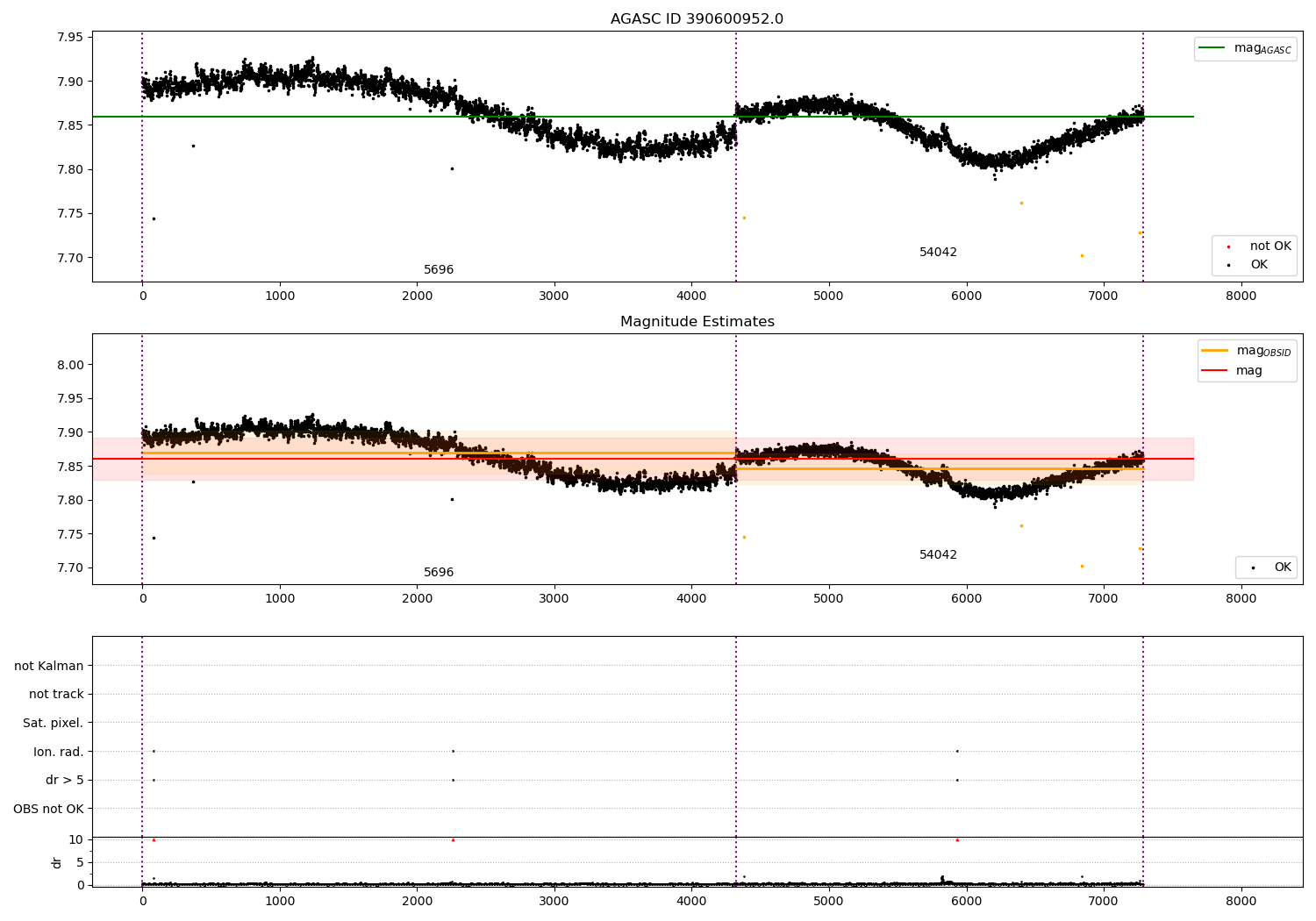Click the '4000' x-tick of middle plot
The height and width of the screenshot is (921, 1316).
point(691,599)
